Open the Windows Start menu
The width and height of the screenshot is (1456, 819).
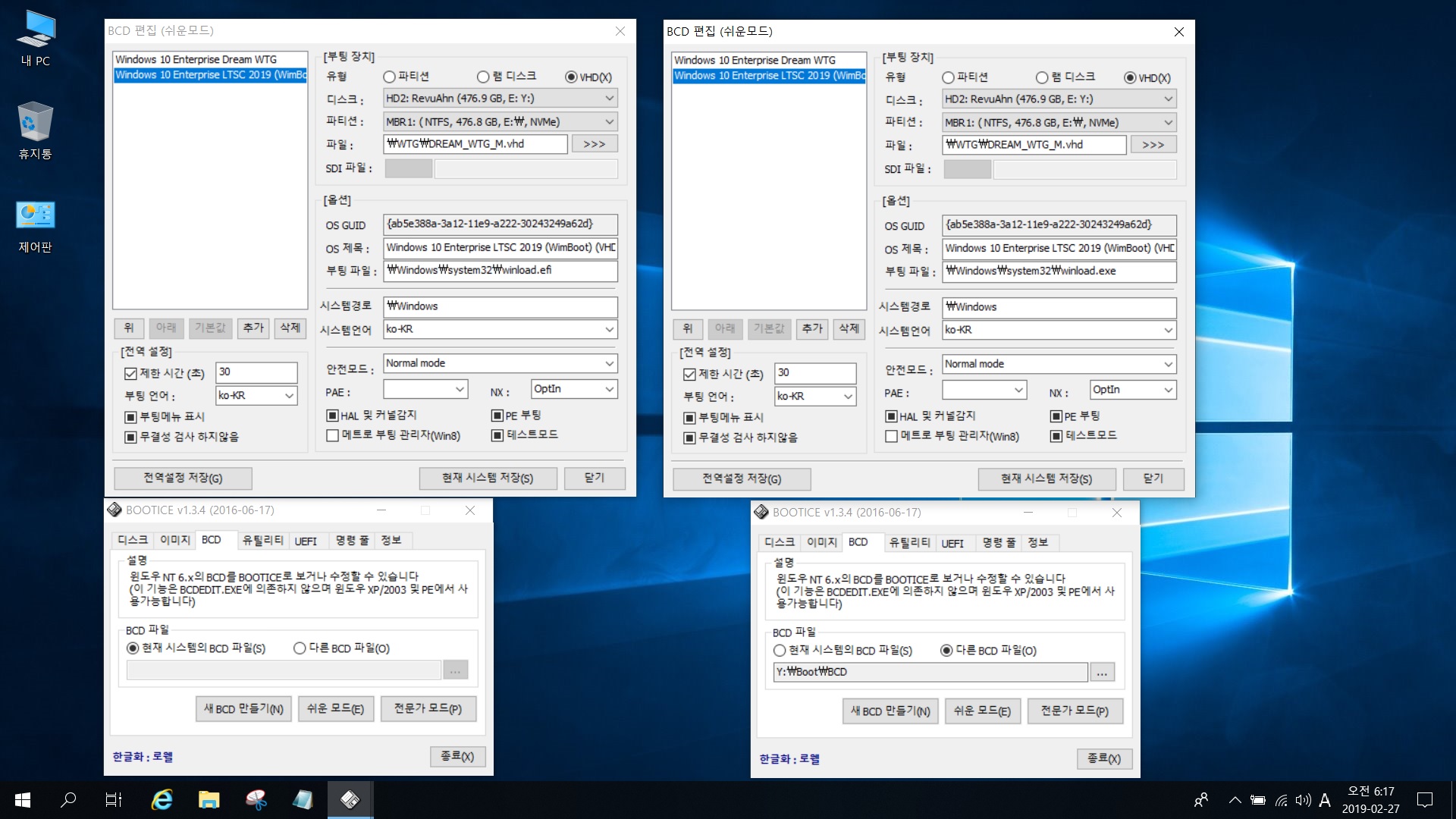click(23, 800)
